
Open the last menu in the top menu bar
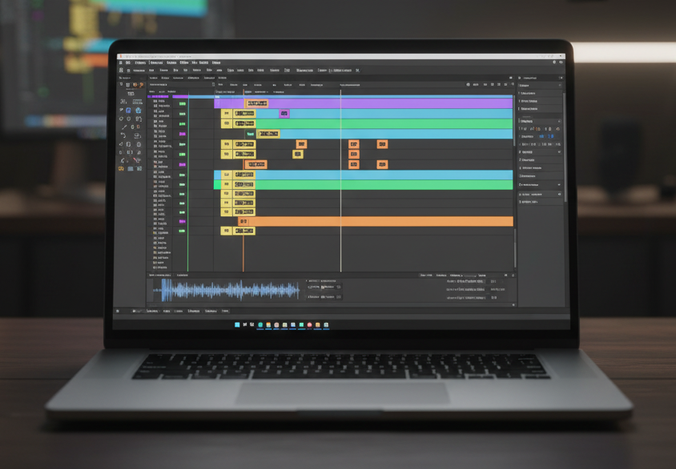coord(216,62)
